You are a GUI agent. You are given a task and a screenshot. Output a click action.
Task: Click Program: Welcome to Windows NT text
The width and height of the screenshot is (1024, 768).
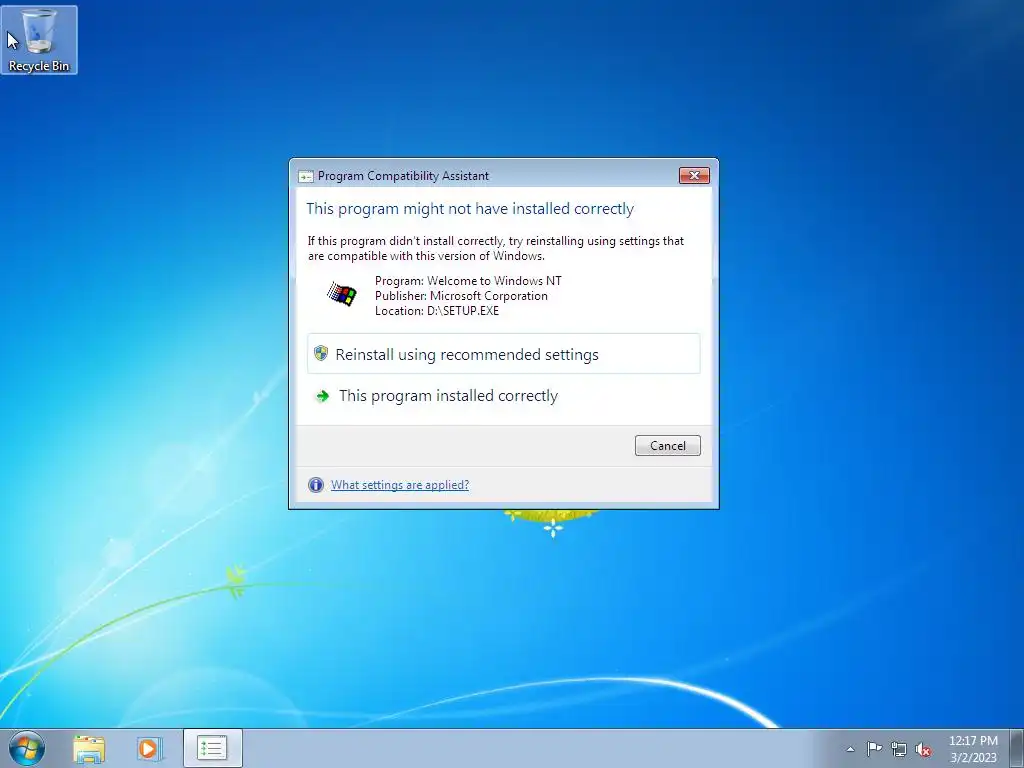pyautogui.click(x=468, y=281)
